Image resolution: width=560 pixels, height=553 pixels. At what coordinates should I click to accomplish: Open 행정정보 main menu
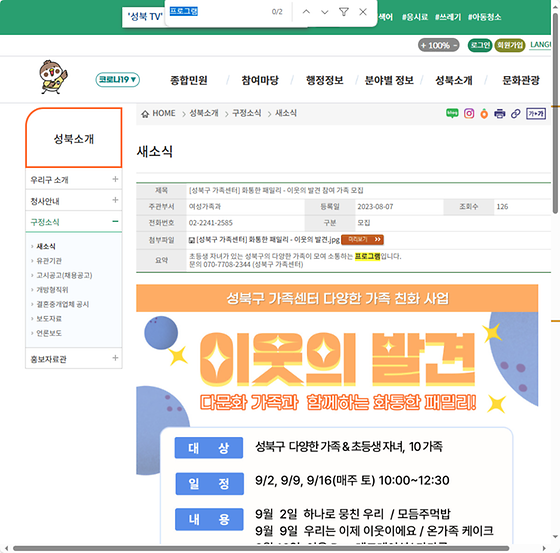pos(324,80)
